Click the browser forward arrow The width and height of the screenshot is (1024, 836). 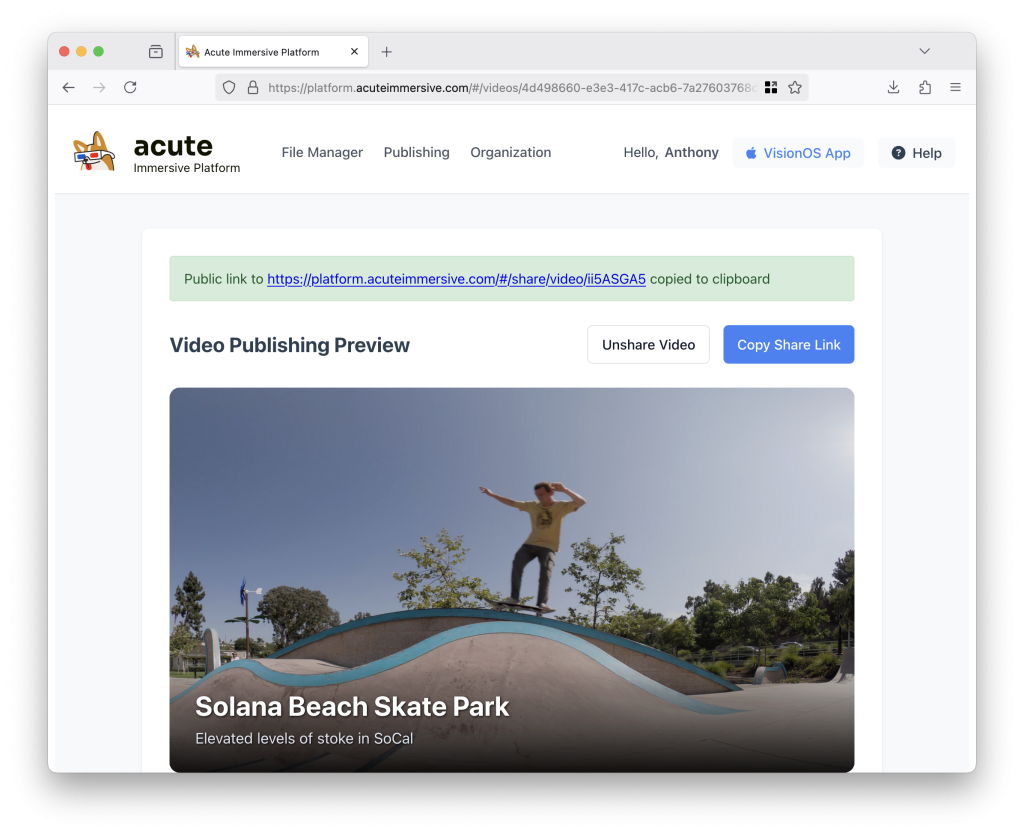pyautogui.click(x=99, y=88)
